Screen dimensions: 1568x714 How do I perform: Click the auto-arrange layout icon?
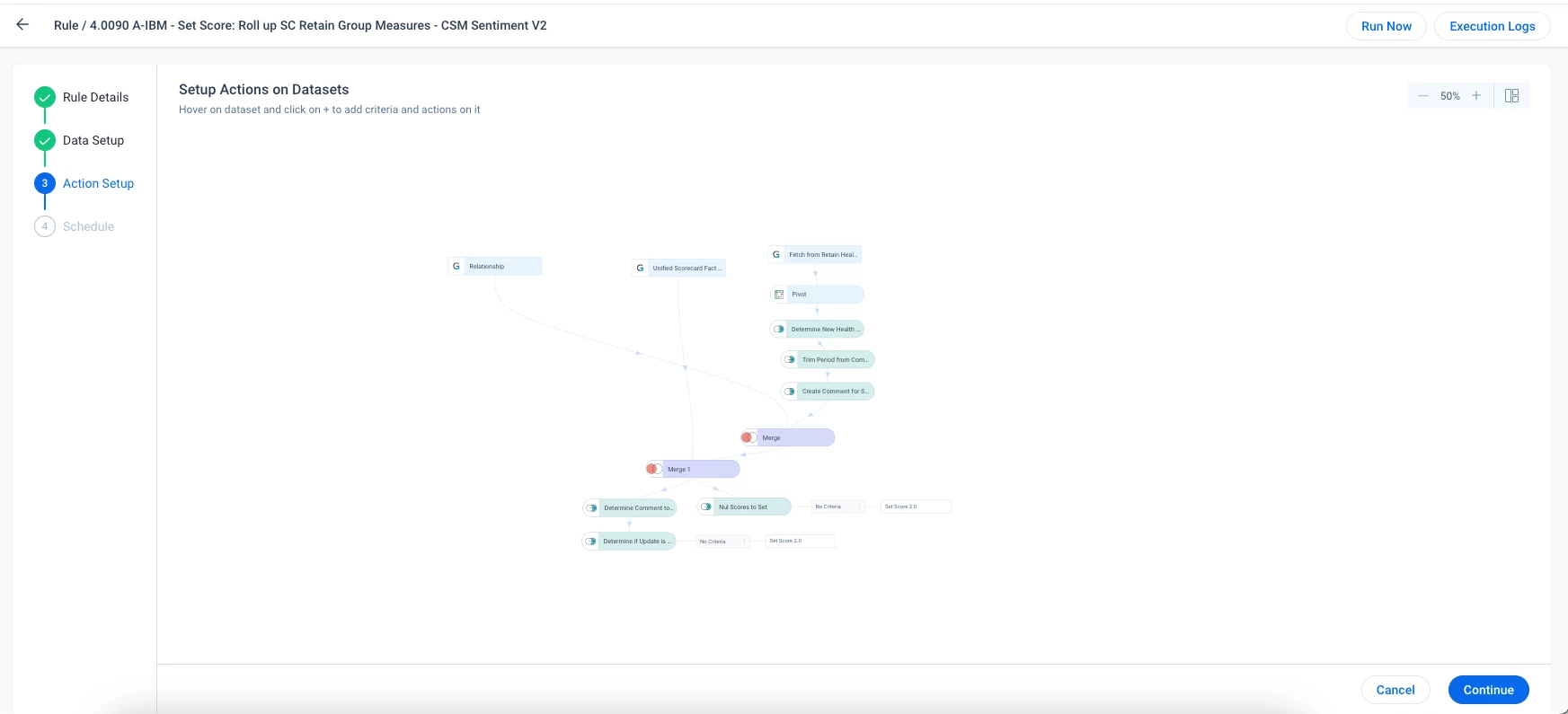tap(1511, 96)
